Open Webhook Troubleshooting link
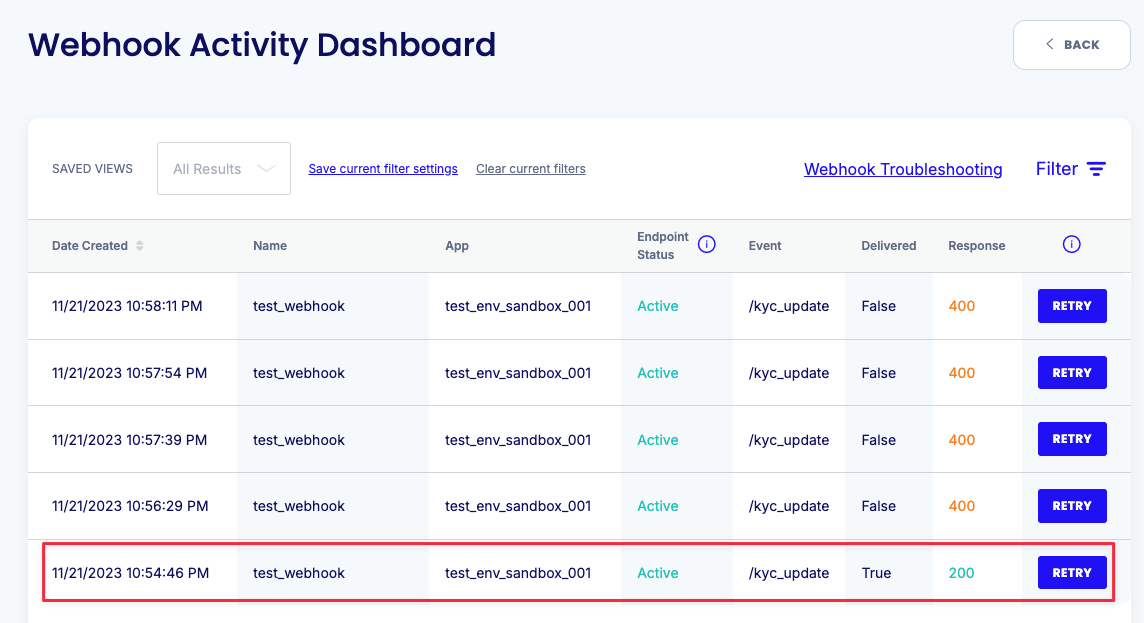 pyautogui.click(x=903, y=169)
